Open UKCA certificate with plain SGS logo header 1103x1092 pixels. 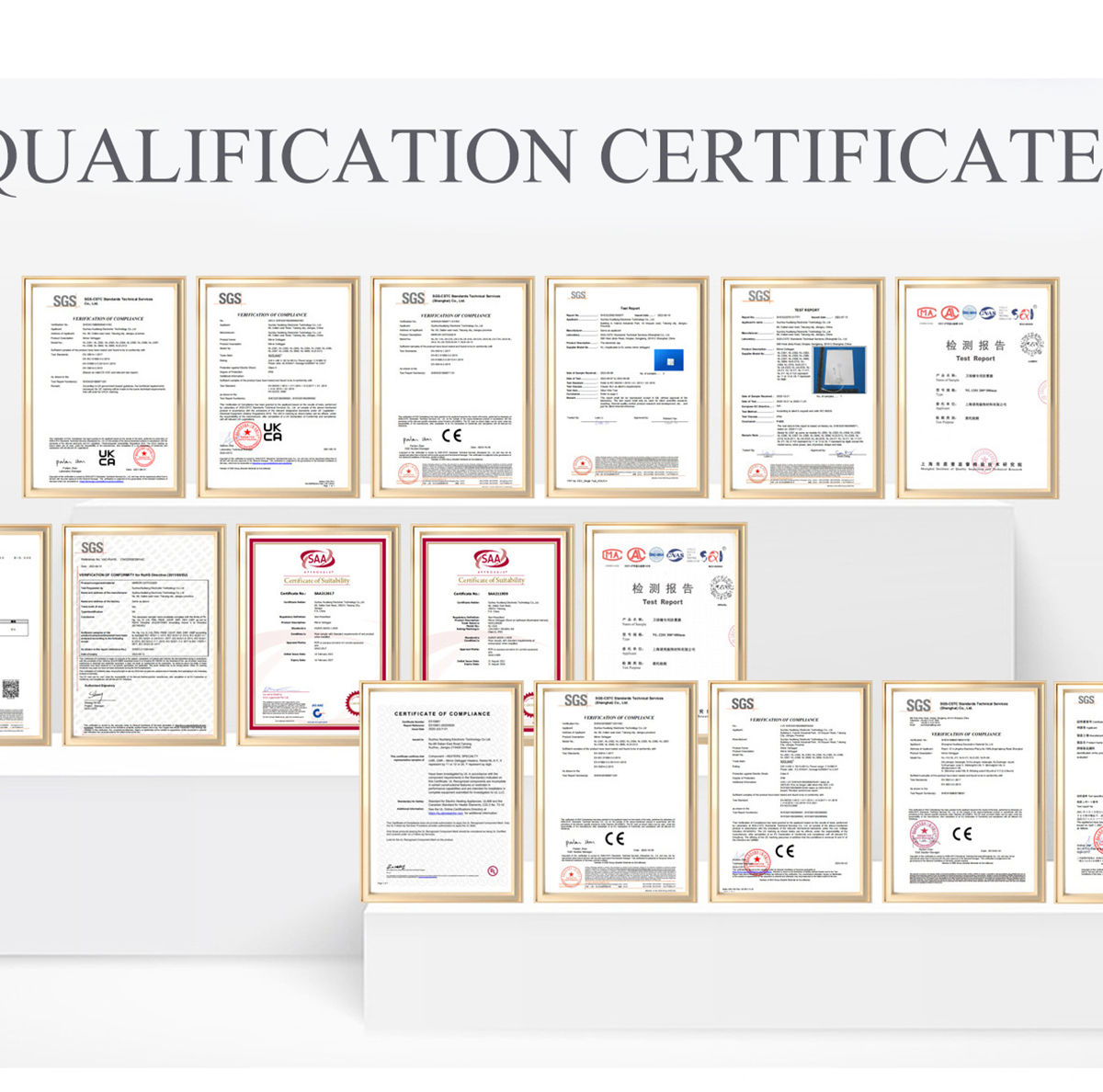(278, 387)
